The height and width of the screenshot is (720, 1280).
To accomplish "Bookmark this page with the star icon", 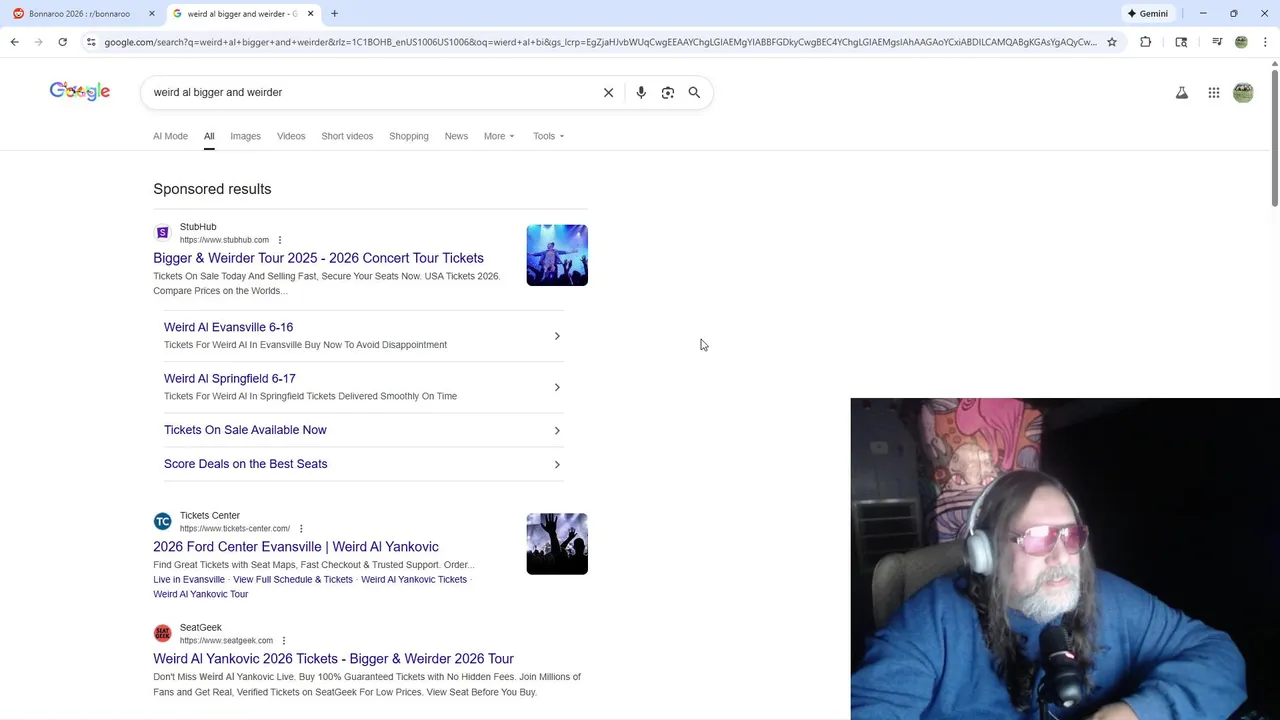I will (1112, 42).
